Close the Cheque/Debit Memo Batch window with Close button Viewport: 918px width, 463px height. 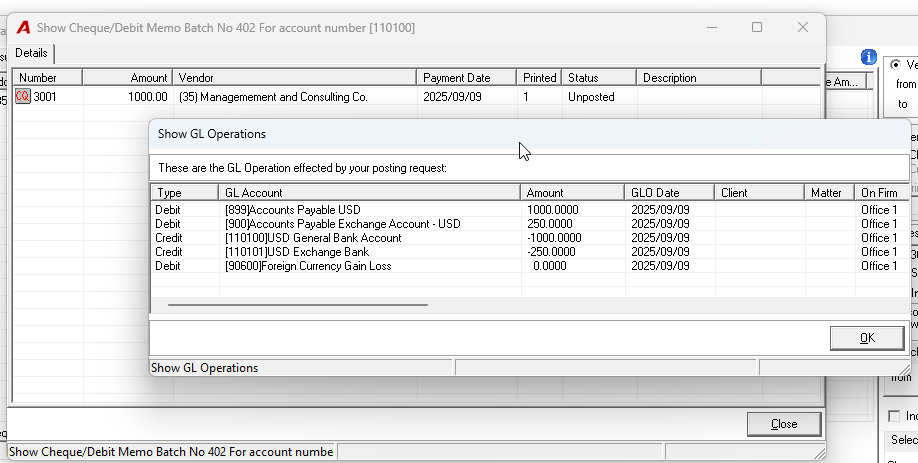pyautogui.click(x=784, y=424)
